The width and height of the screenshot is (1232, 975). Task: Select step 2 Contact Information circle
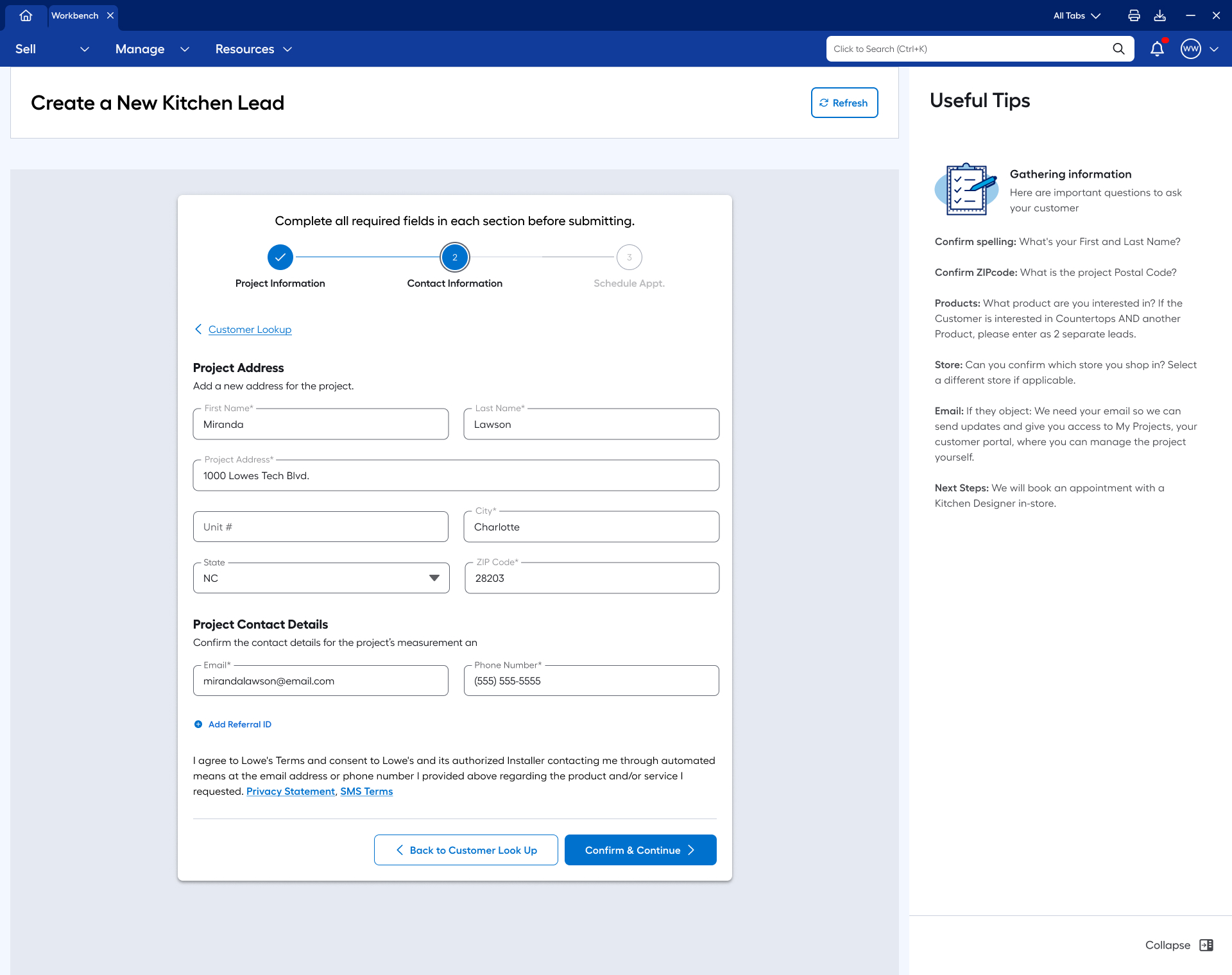(455, 257)
